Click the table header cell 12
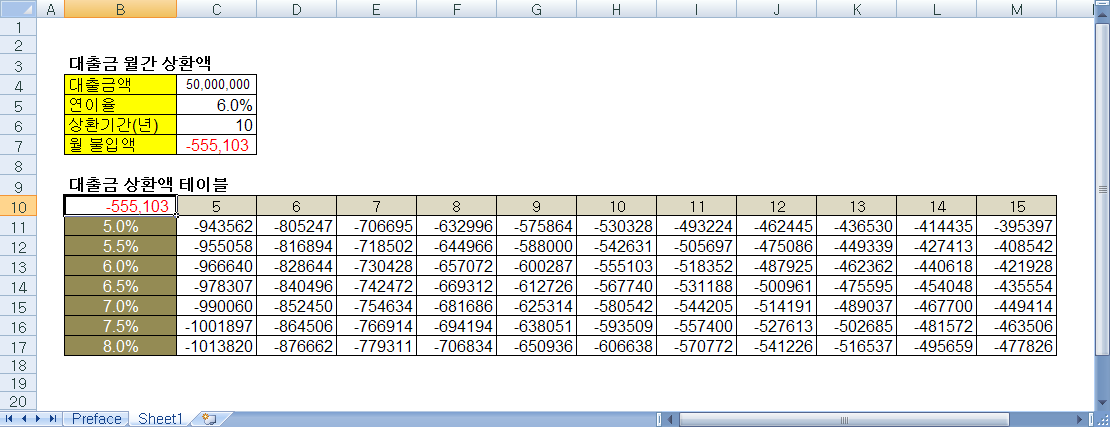Image resolution: width=1110 pixels, height=427 pixels. click(777, 206)
